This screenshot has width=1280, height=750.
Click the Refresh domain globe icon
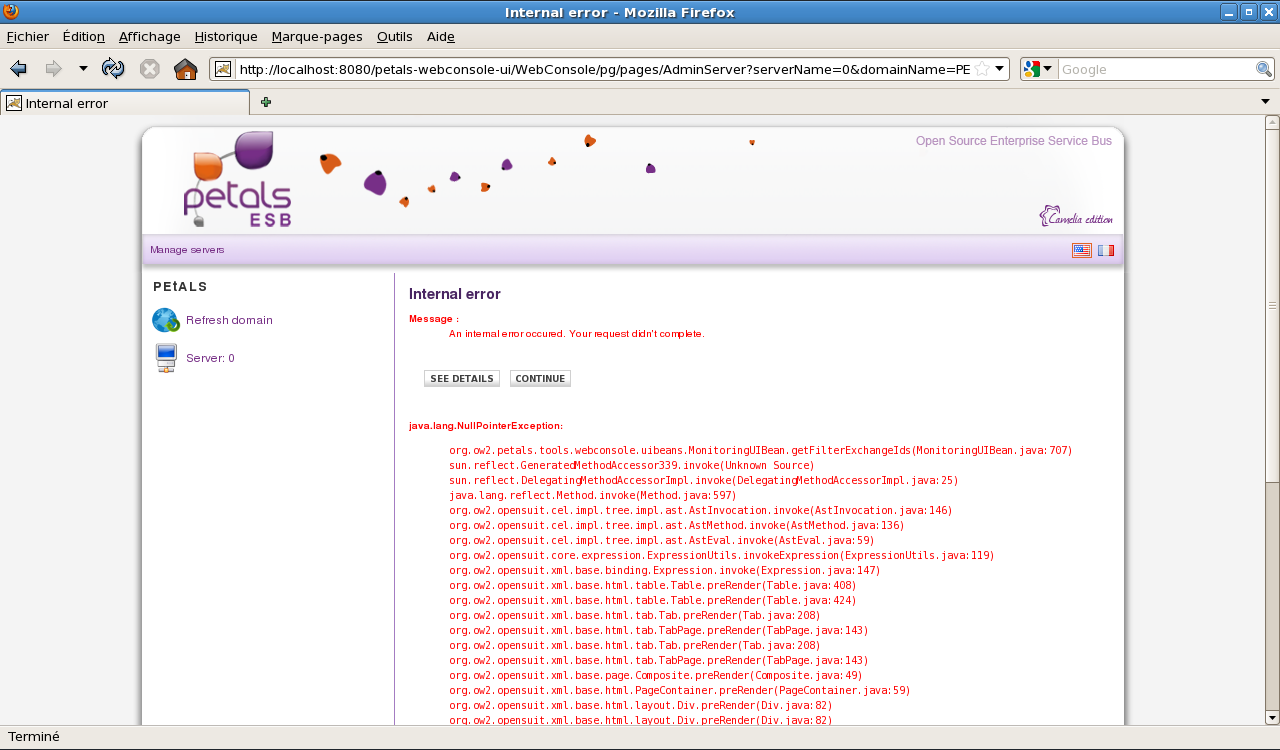coord(165,320)
